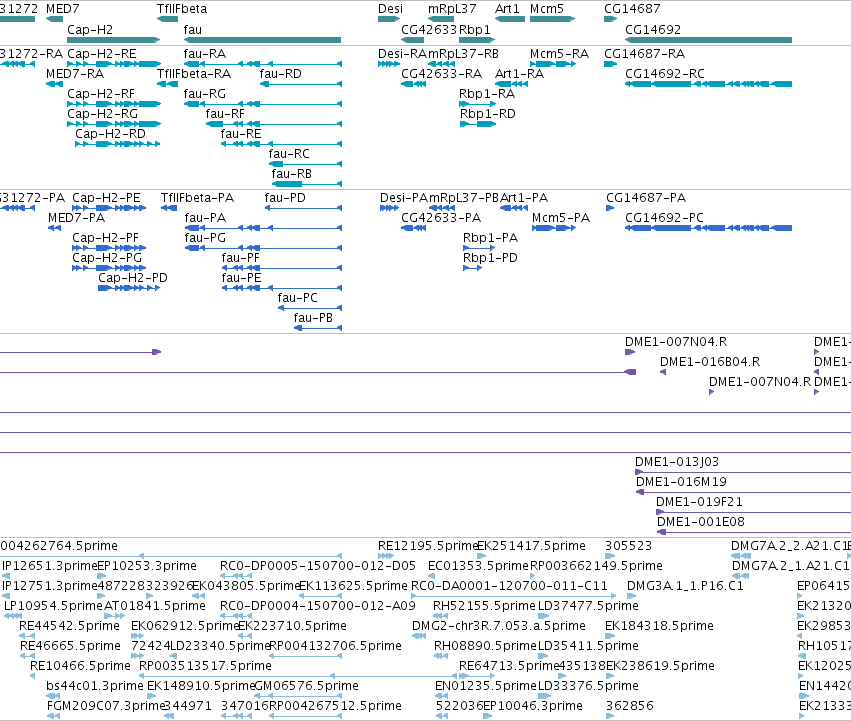
Task: Select the Cap-H2 gene bar
Action: point(113,40)
